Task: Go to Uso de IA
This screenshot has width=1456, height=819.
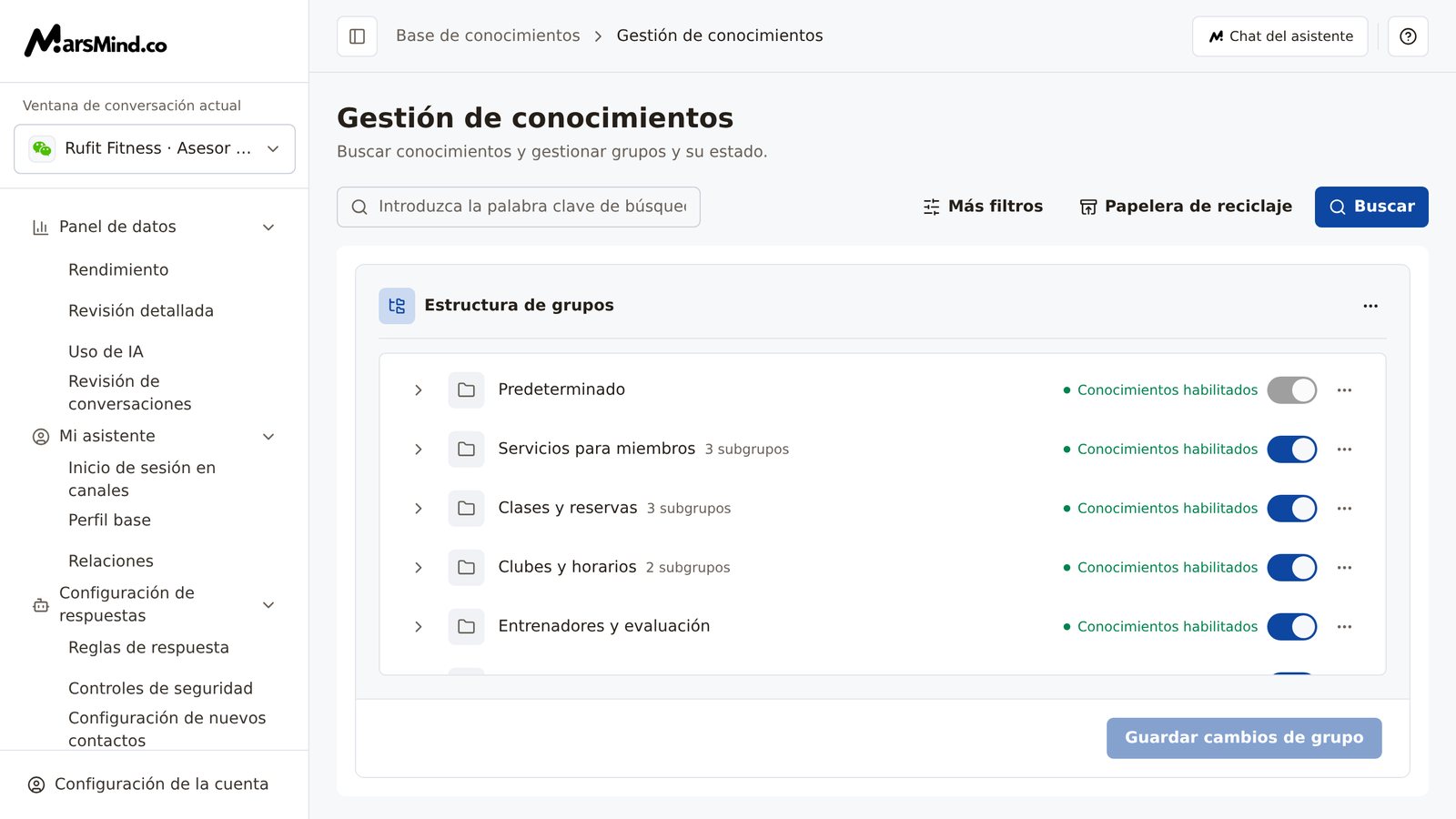Action: [x=106, y=352]
